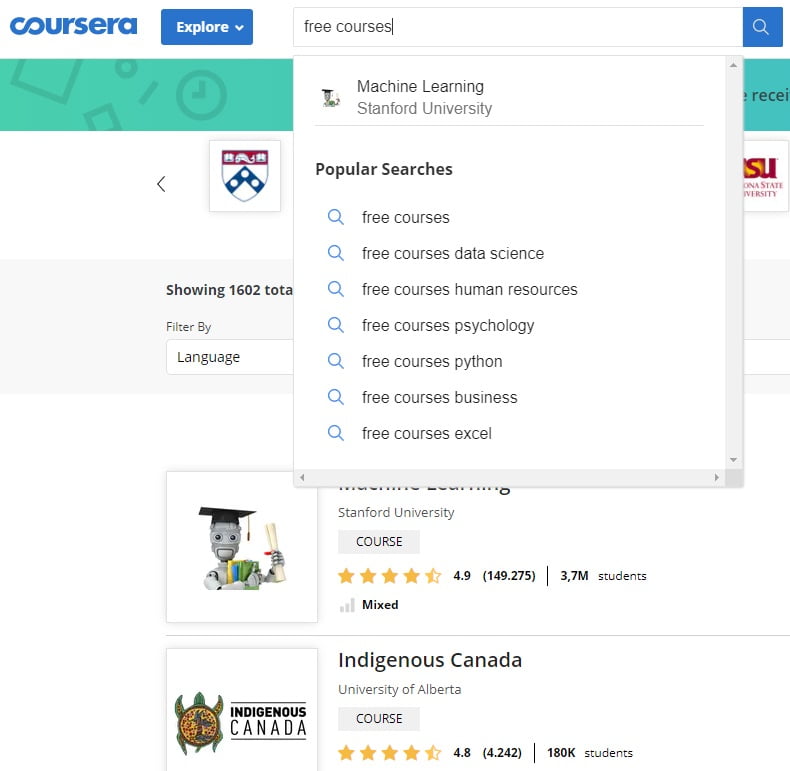Click magnifier icon beside 'free courses data science'
790x771 pixels.
click(x=336, y=253)
